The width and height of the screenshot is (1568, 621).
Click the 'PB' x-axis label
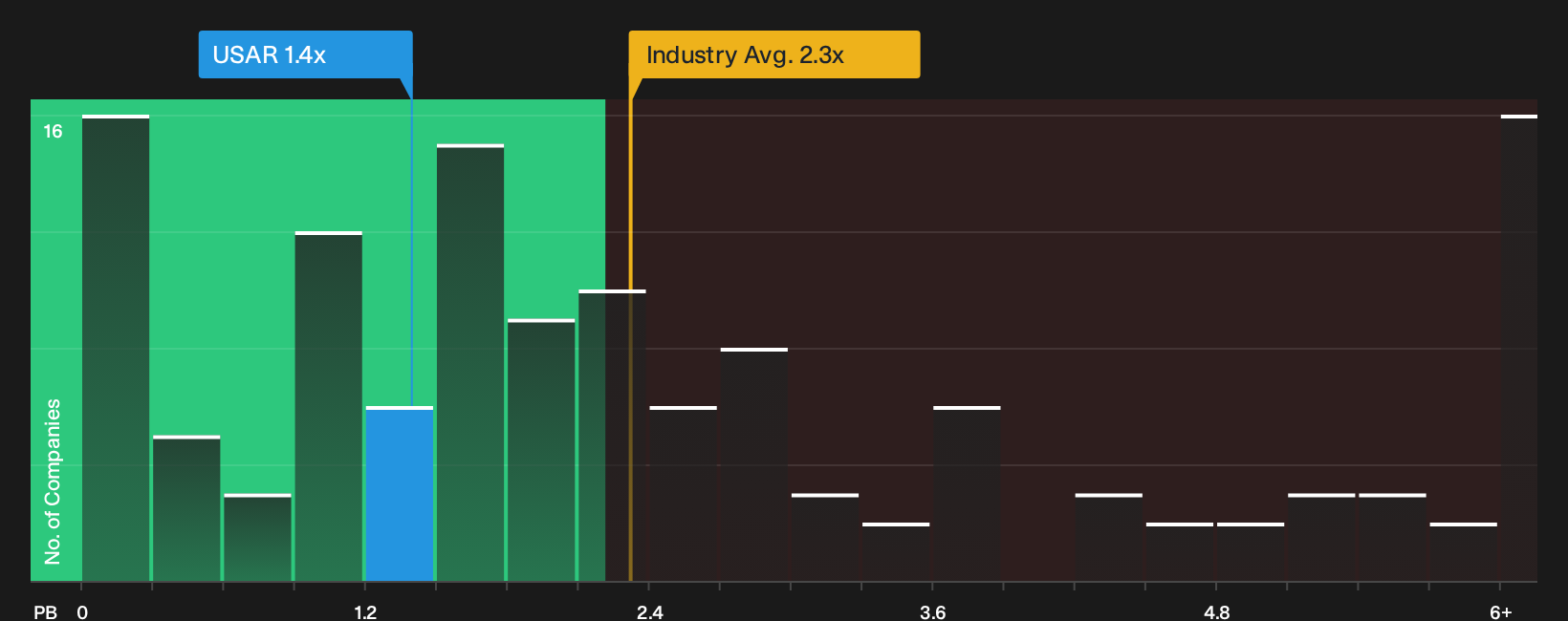click(45, 612)
